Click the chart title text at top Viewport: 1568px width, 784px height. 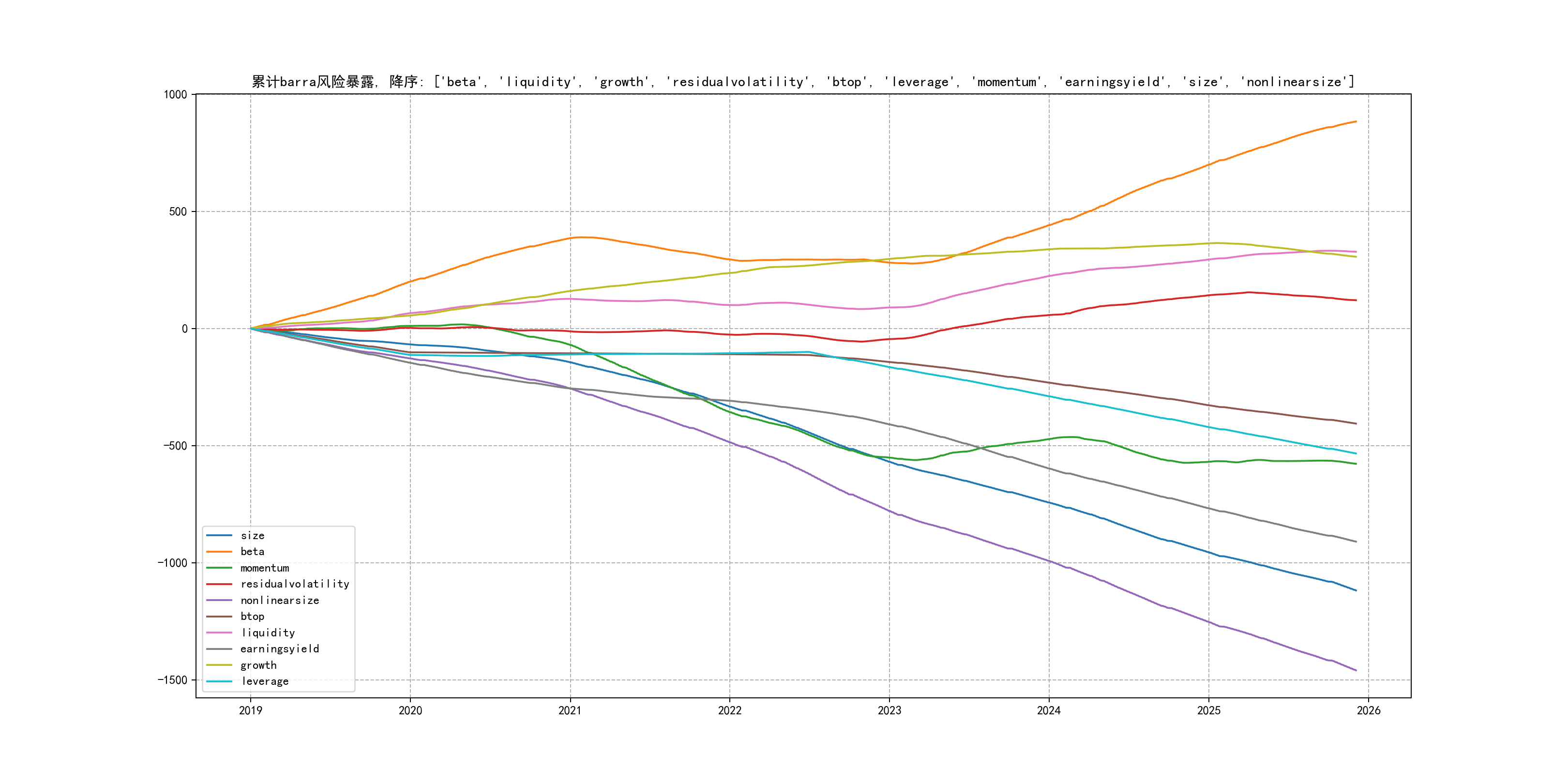803,82
